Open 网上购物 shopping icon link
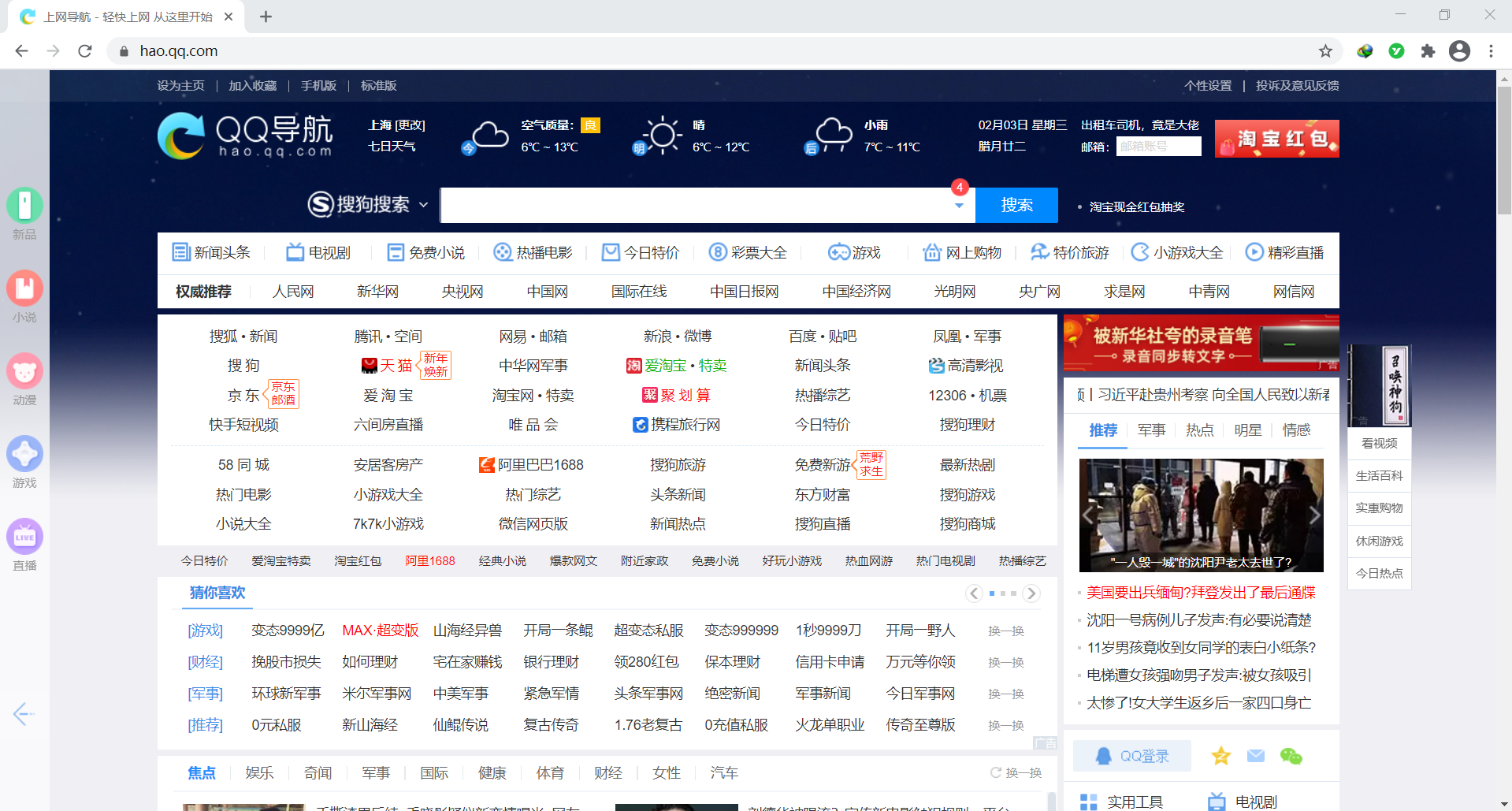 (962, 252)
